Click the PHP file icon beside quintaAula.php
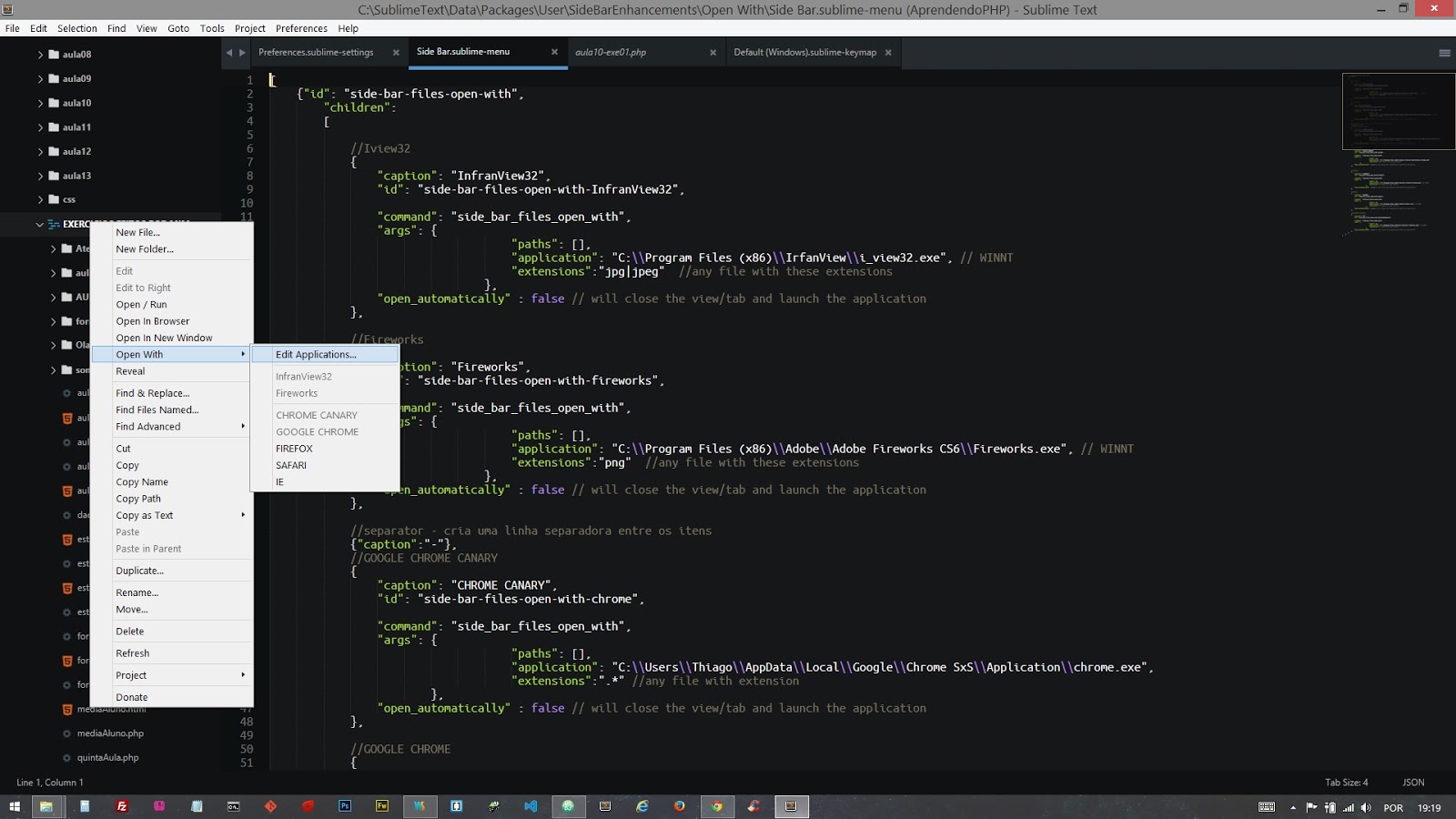This screenshot has height=819, width=1456. tap(65, 757)
